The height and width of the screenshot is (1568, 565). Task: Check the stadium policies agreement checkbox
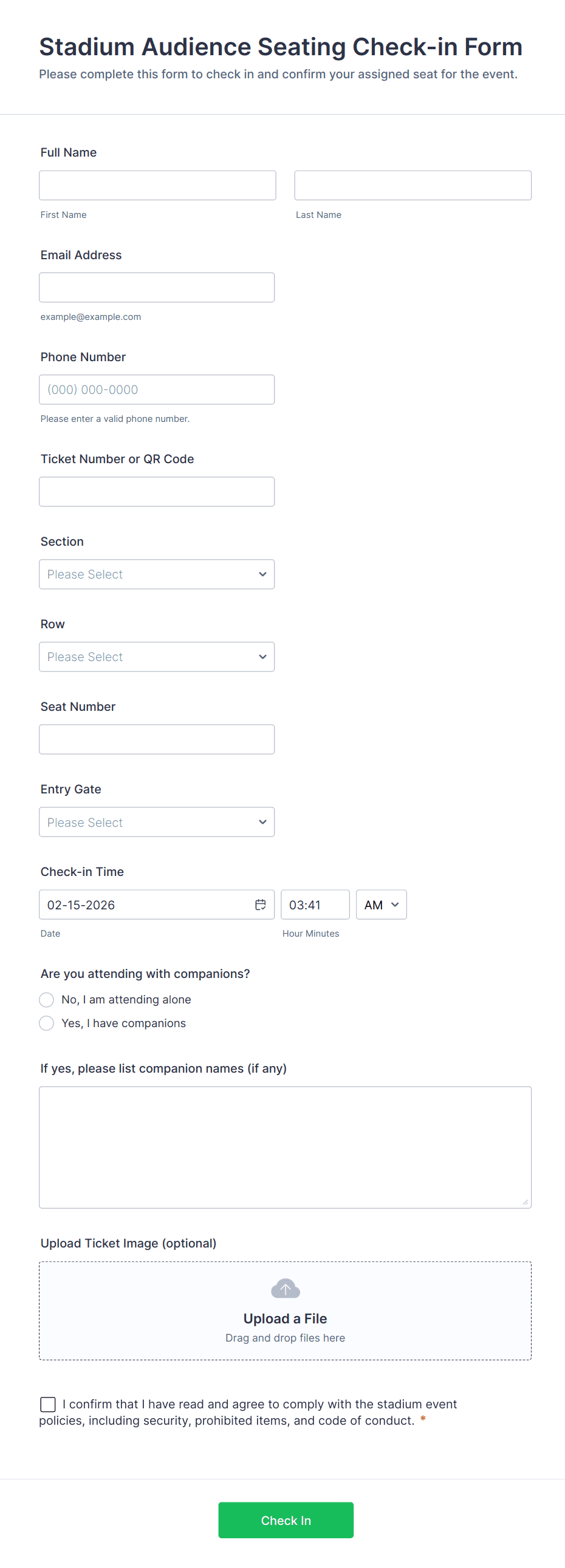(x=48, y=1403)
